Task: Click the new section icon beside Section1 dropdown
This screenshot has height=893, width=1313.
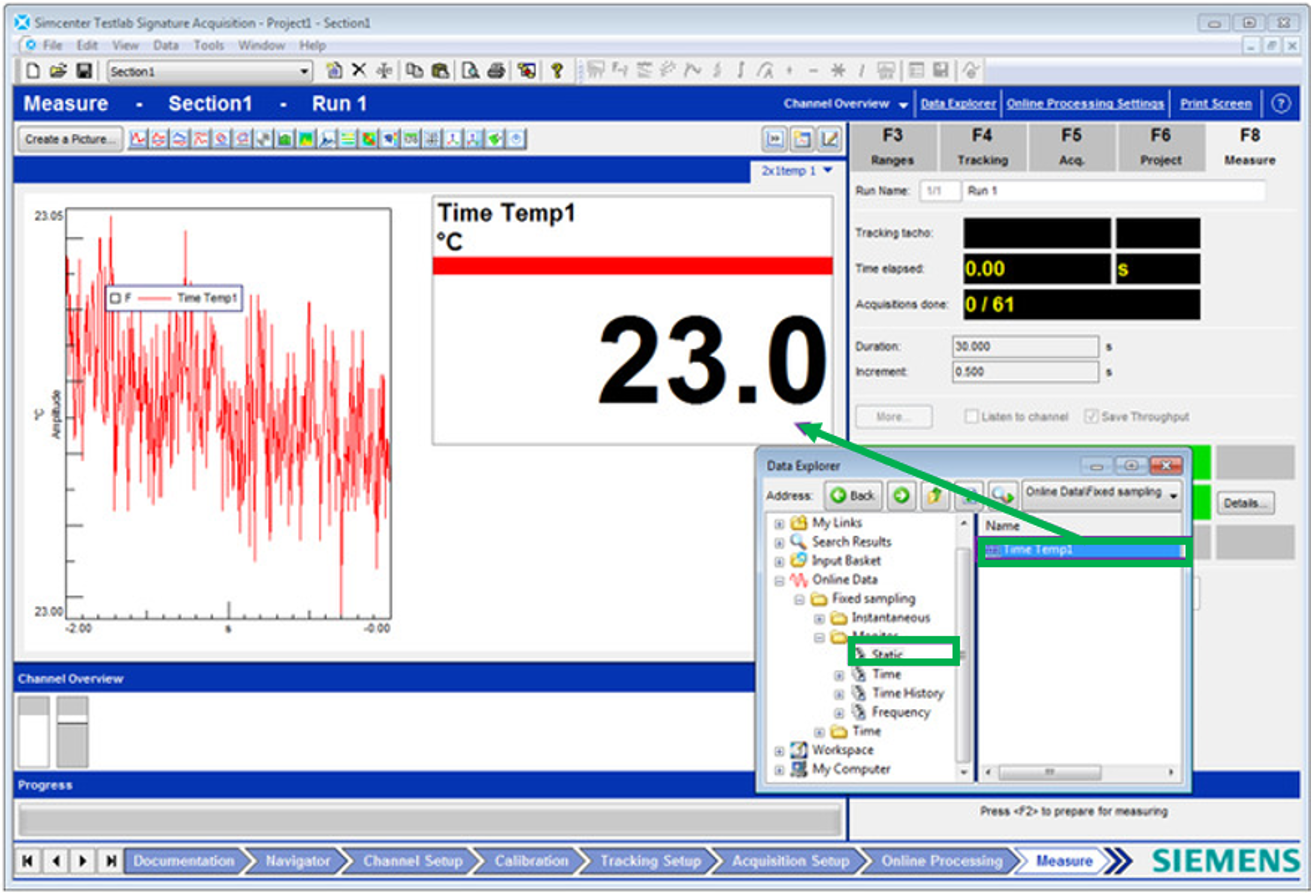Action: 335,71
